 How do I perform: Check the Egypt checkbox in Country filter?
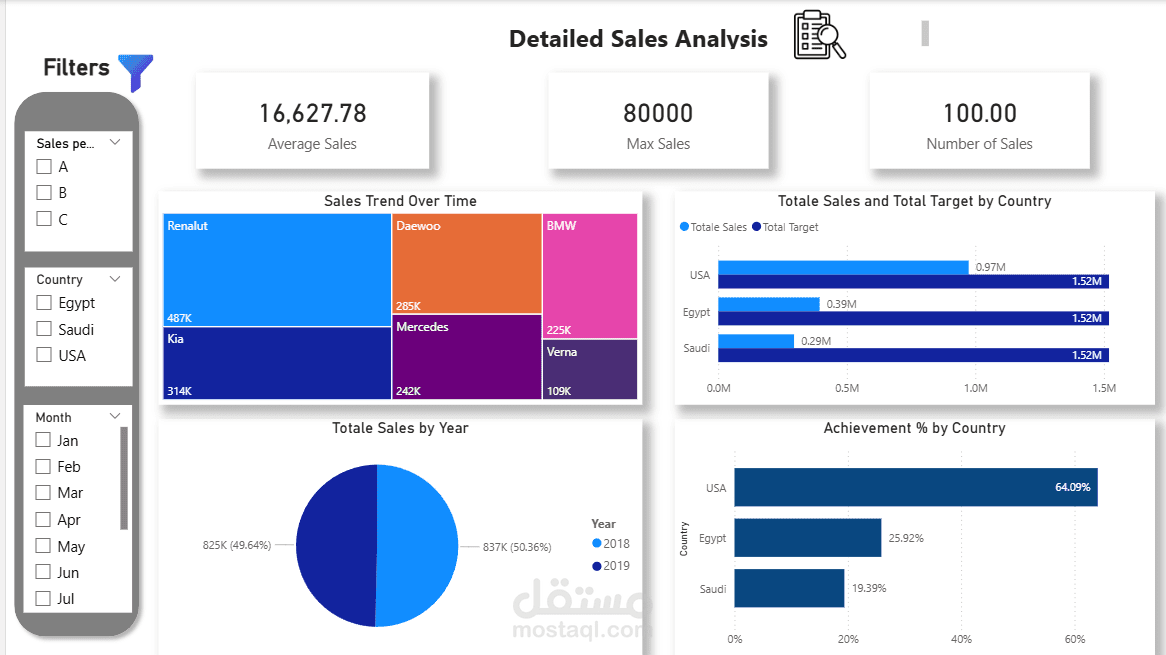pyautogui.click(x=44, y=302)
